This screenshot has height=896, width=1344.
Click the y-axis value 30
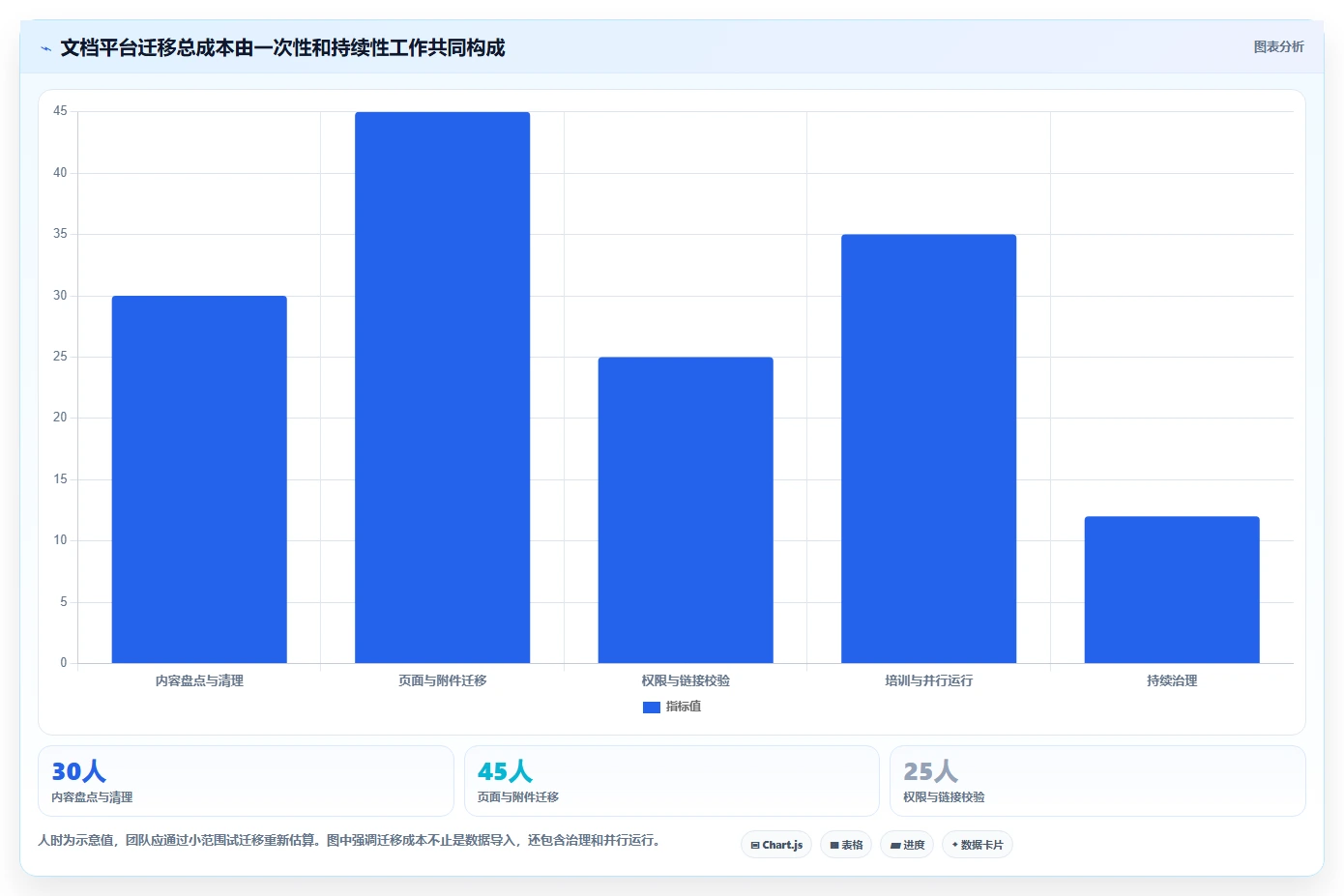[60, 296]
